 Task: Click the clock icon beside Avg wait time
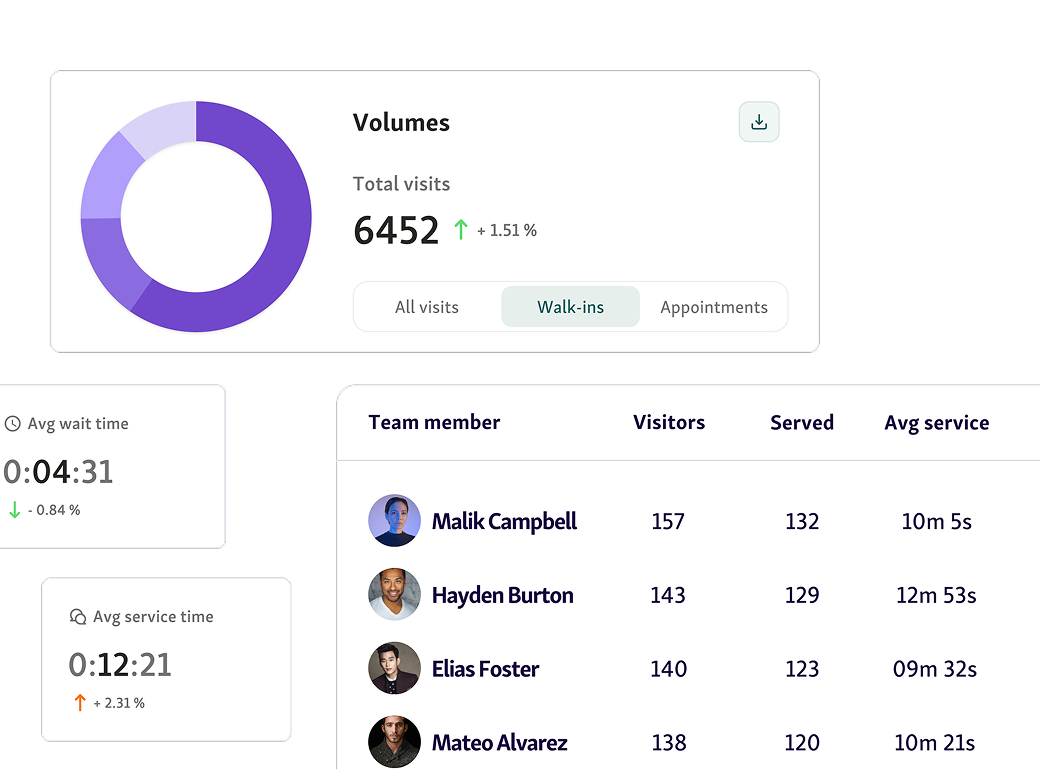click(x=13, y=424)
